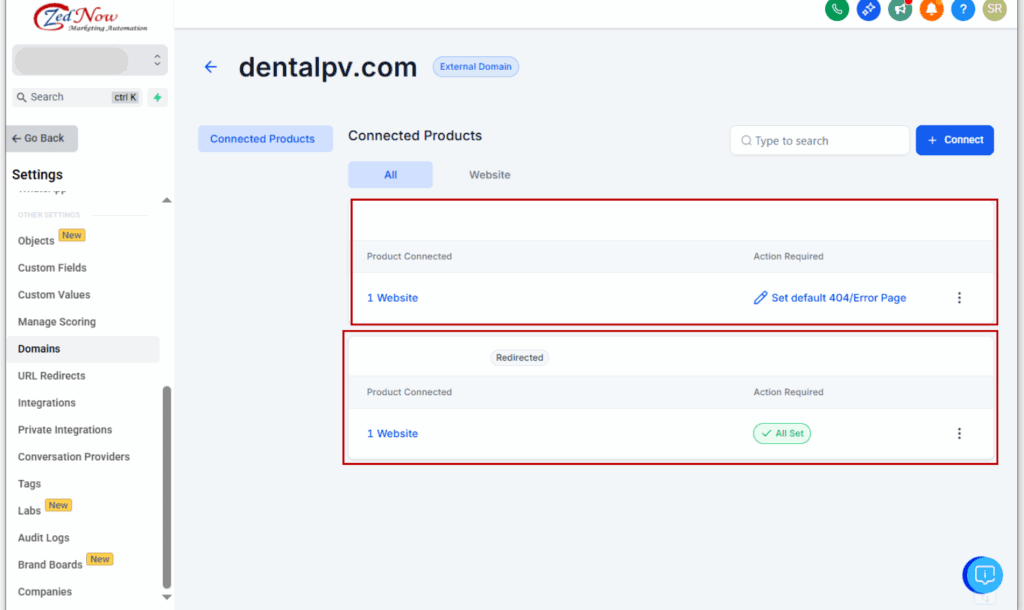The height and width of the screenshot is (610, 1024).
Task: Focus the sidebar Search field
Action: pos(77,97)
